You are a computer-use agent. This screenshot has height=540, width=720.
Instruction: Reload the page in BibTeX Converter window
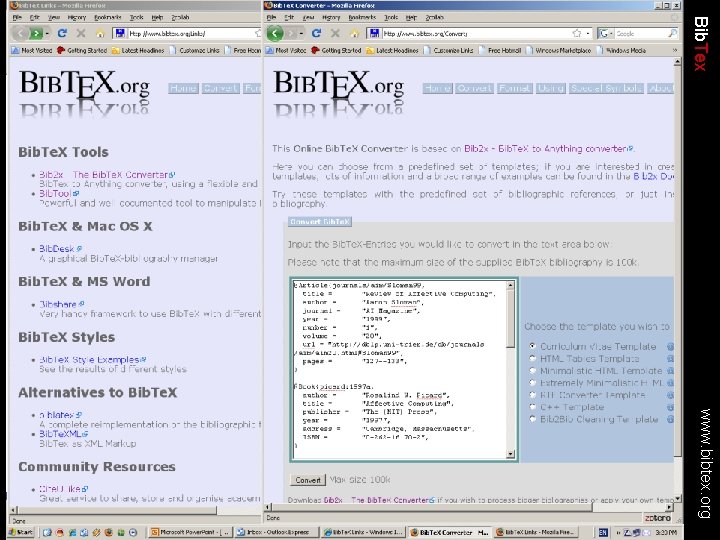coord(316,33)
